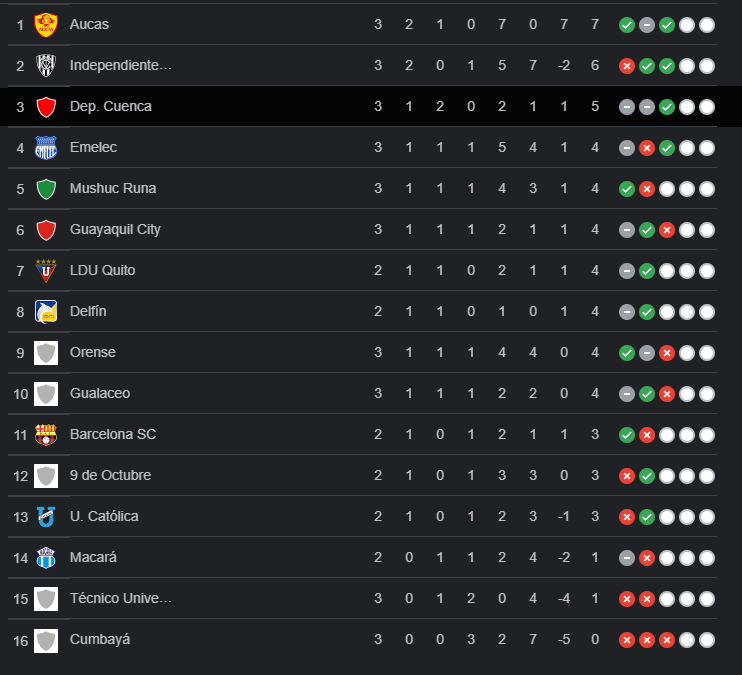This screenshot has width=742, height=675.
Task: Click the Independiente club crest
Action: [x=46, y=65]
